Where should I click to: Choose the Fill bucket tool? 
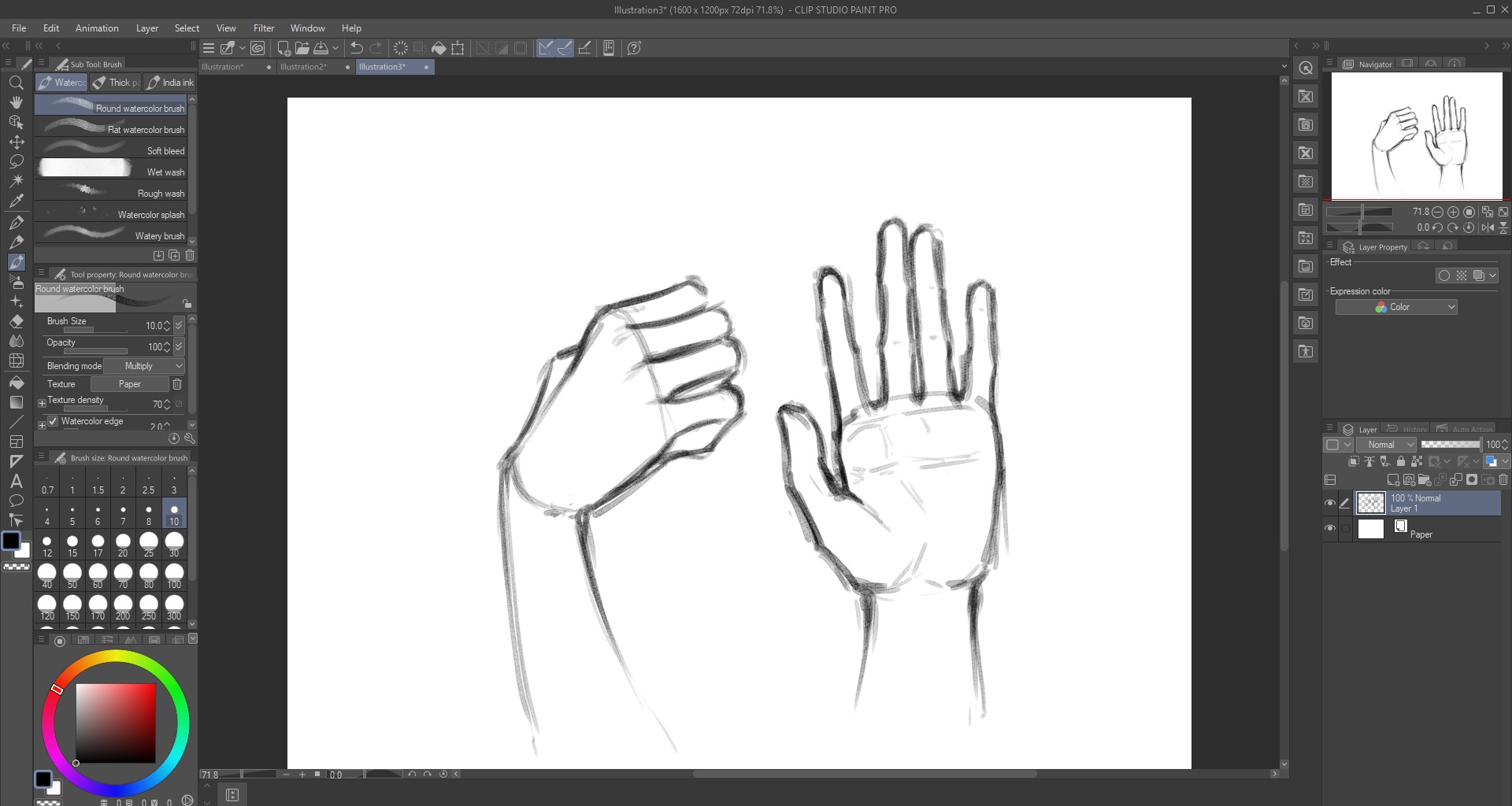tap(16, 383)
